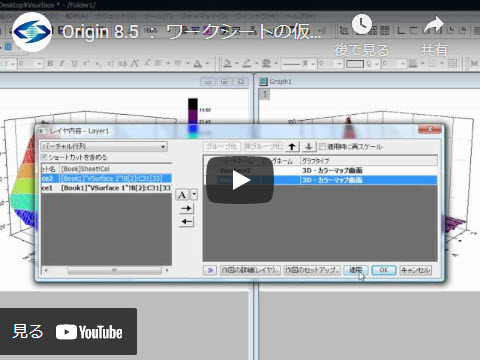Click the move down arrow button

click(x=309, y=146)
